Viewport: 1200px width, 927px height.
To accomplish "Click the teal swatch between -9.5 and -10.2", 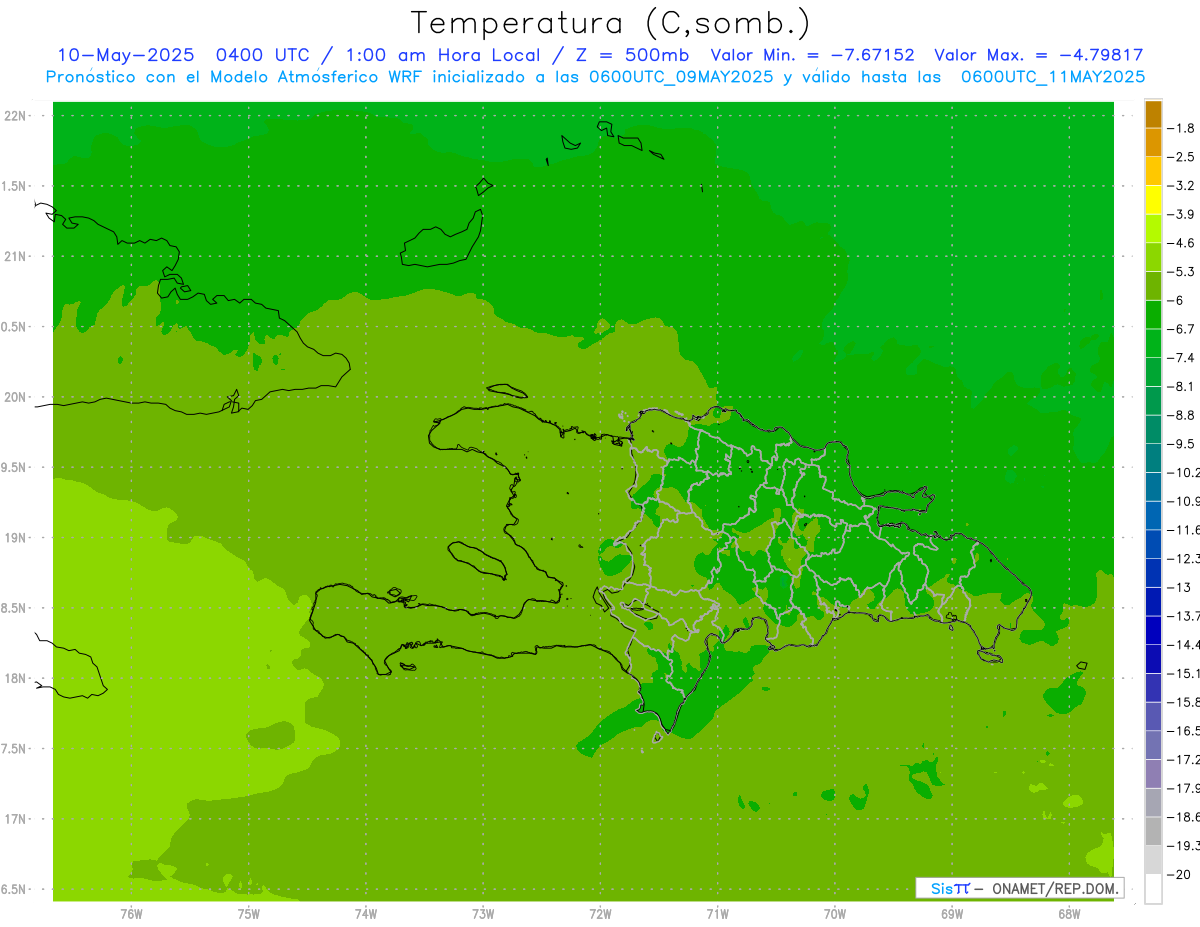I will point(1153,458).
